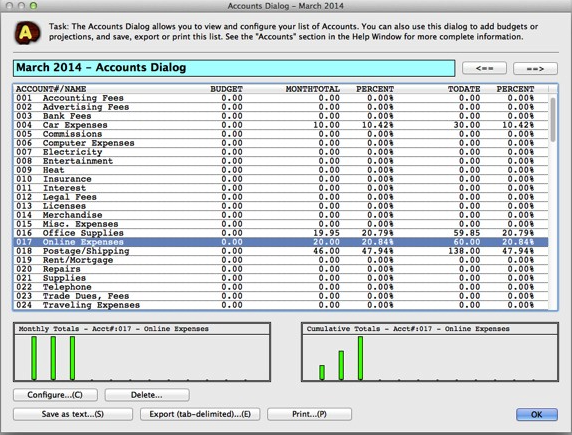Viewport: 572px width, 435px height.
Task: Select the 024 Traveling Expenses row
Action: tap(281, 305)
